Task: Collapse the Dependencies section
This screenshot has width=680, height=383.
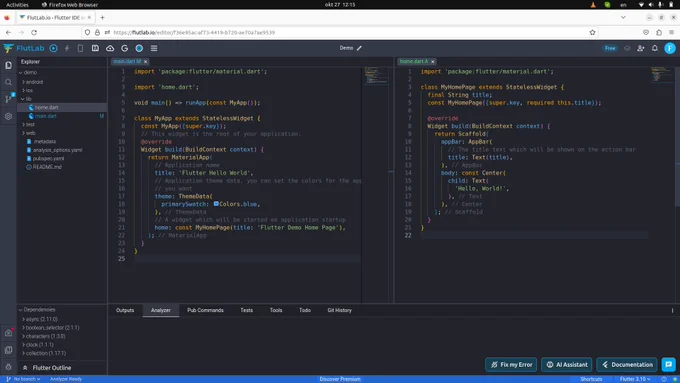Action: 20,310
